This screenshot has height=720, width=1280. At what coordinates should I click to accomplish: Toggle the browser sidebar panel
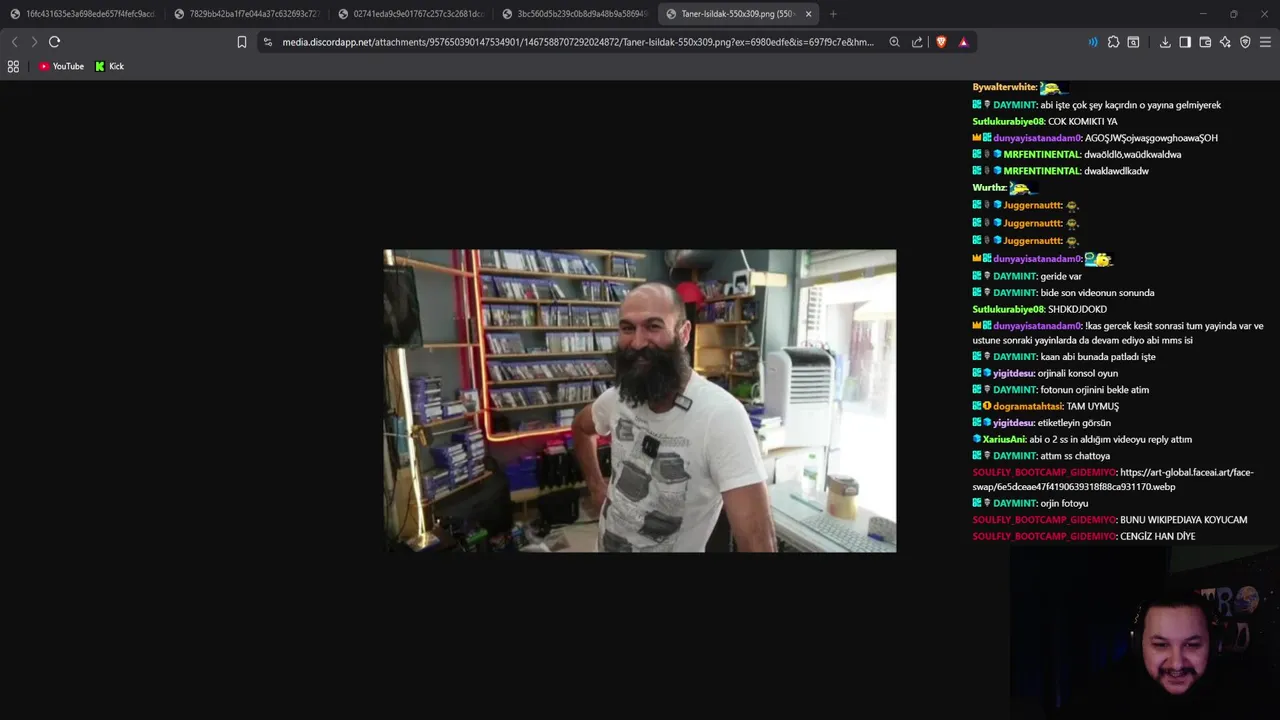coord(1185,42)
